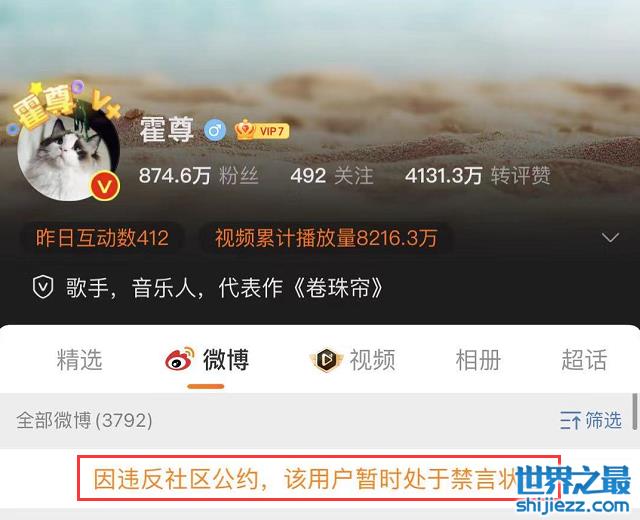The width and height of the screenshot is (640, 520).
Task: Tap the Weibo eye logo icon
Action: tap(180, 359)
